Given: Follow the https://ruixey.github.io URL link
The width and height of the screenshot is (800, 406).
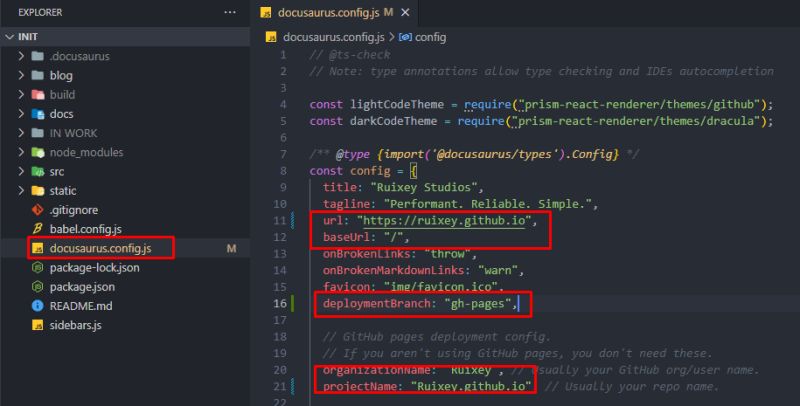Looking at the screenshot, I should tap(444, 220).
